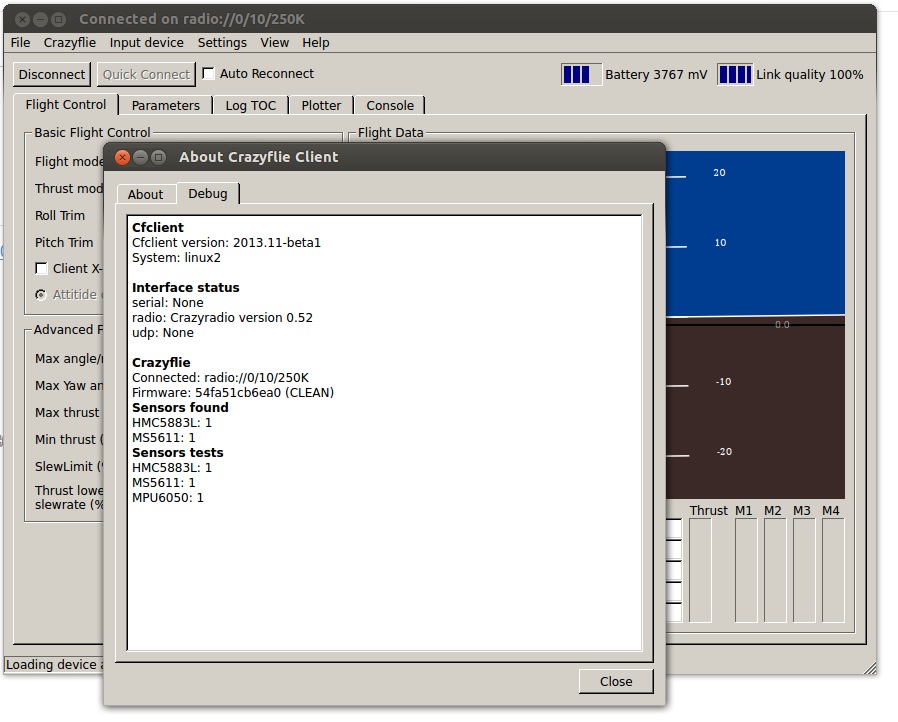
Task: Click the 'radio: Crazyradio version 0.52' line
Action: pyautogui.click(x=222, y=318)
